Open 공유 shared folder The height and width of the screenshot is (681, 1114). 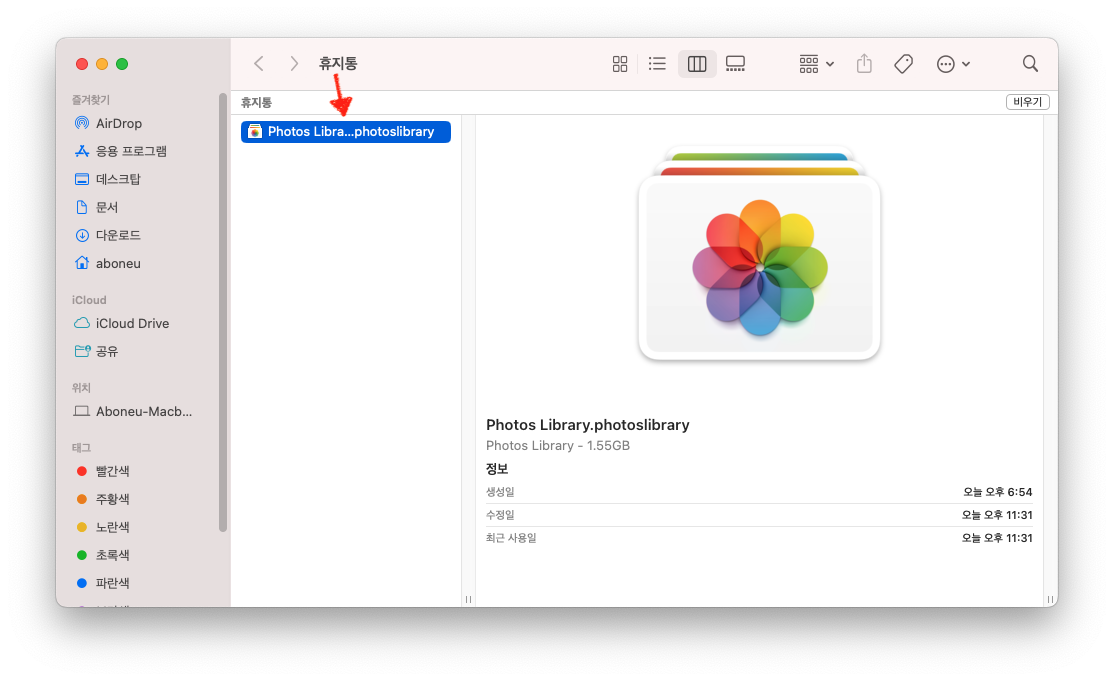click(x=107, y=352)
